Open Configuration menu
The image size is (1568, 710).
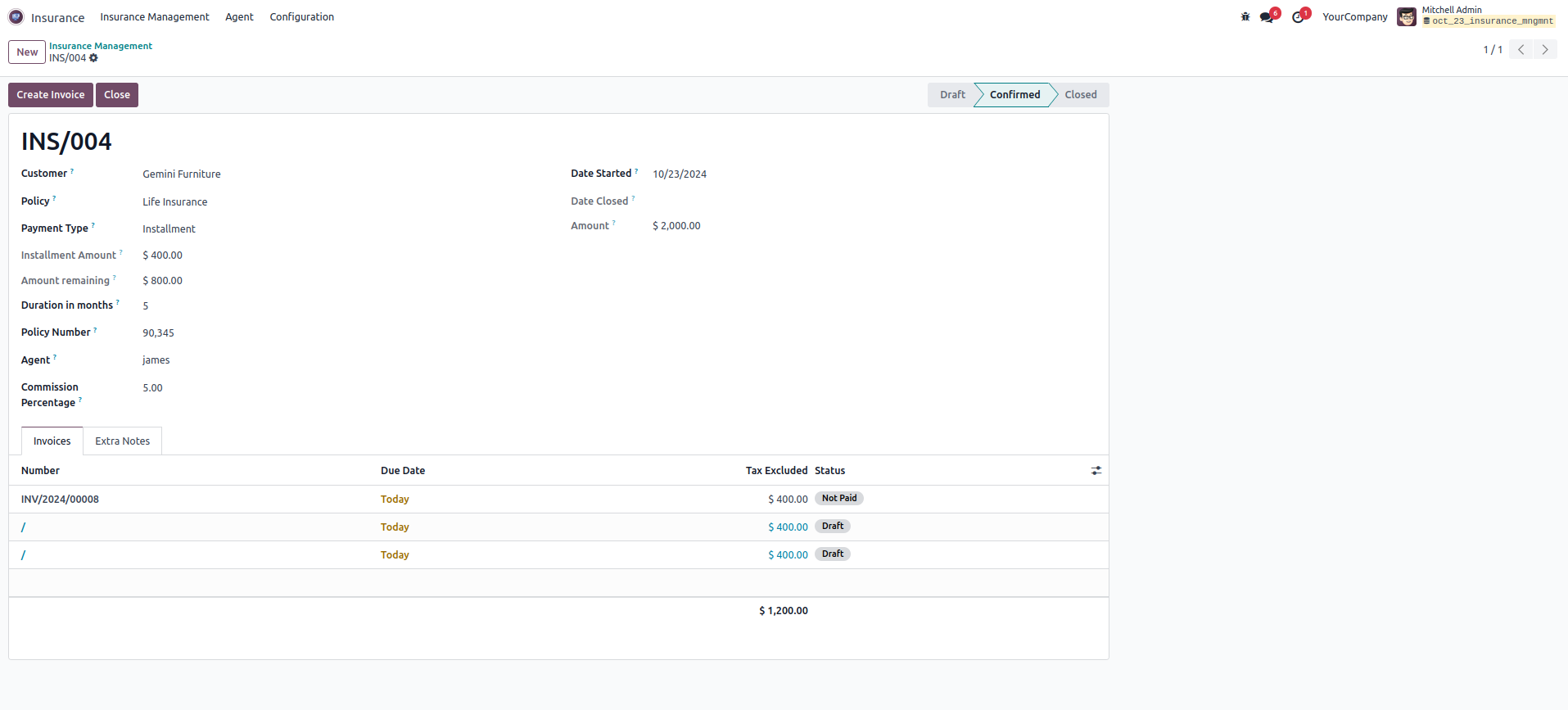click(x=302, y=16)
